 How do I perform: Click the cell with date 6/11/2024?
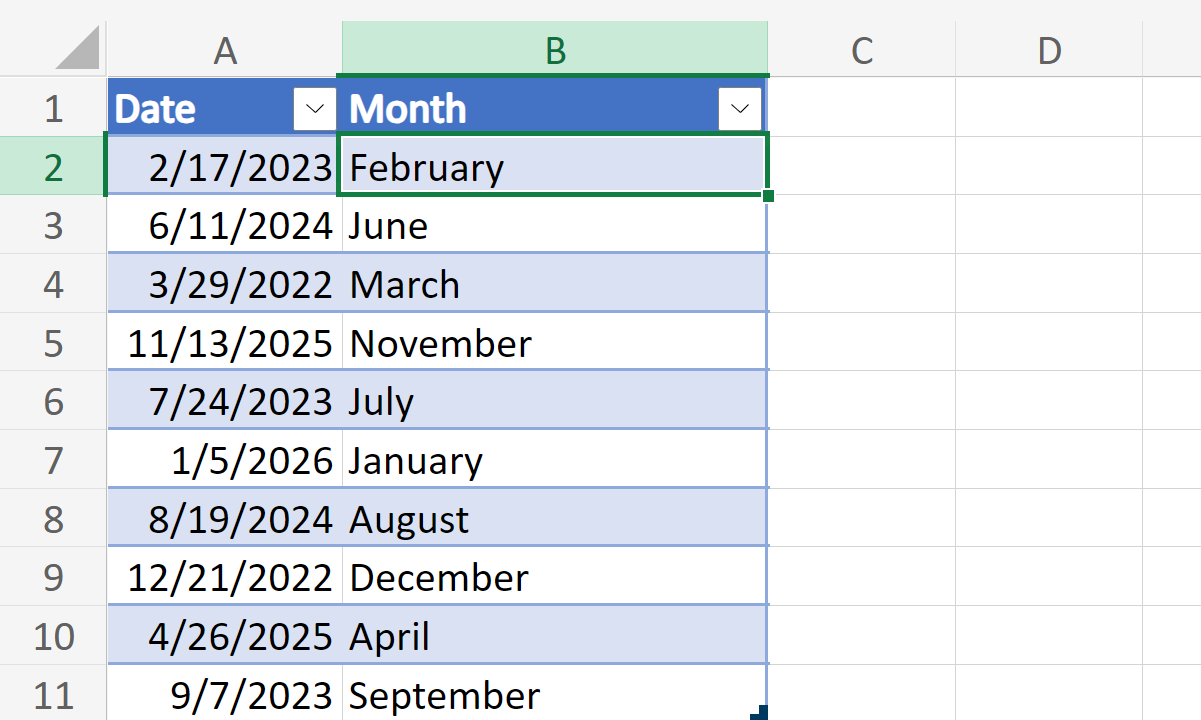[x=225, y=226]
